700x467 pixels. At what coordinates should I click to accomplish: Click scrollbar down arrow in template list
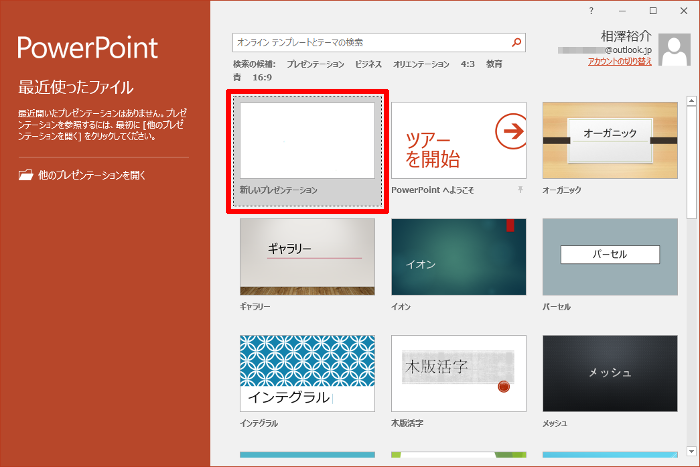pos(691,451)
